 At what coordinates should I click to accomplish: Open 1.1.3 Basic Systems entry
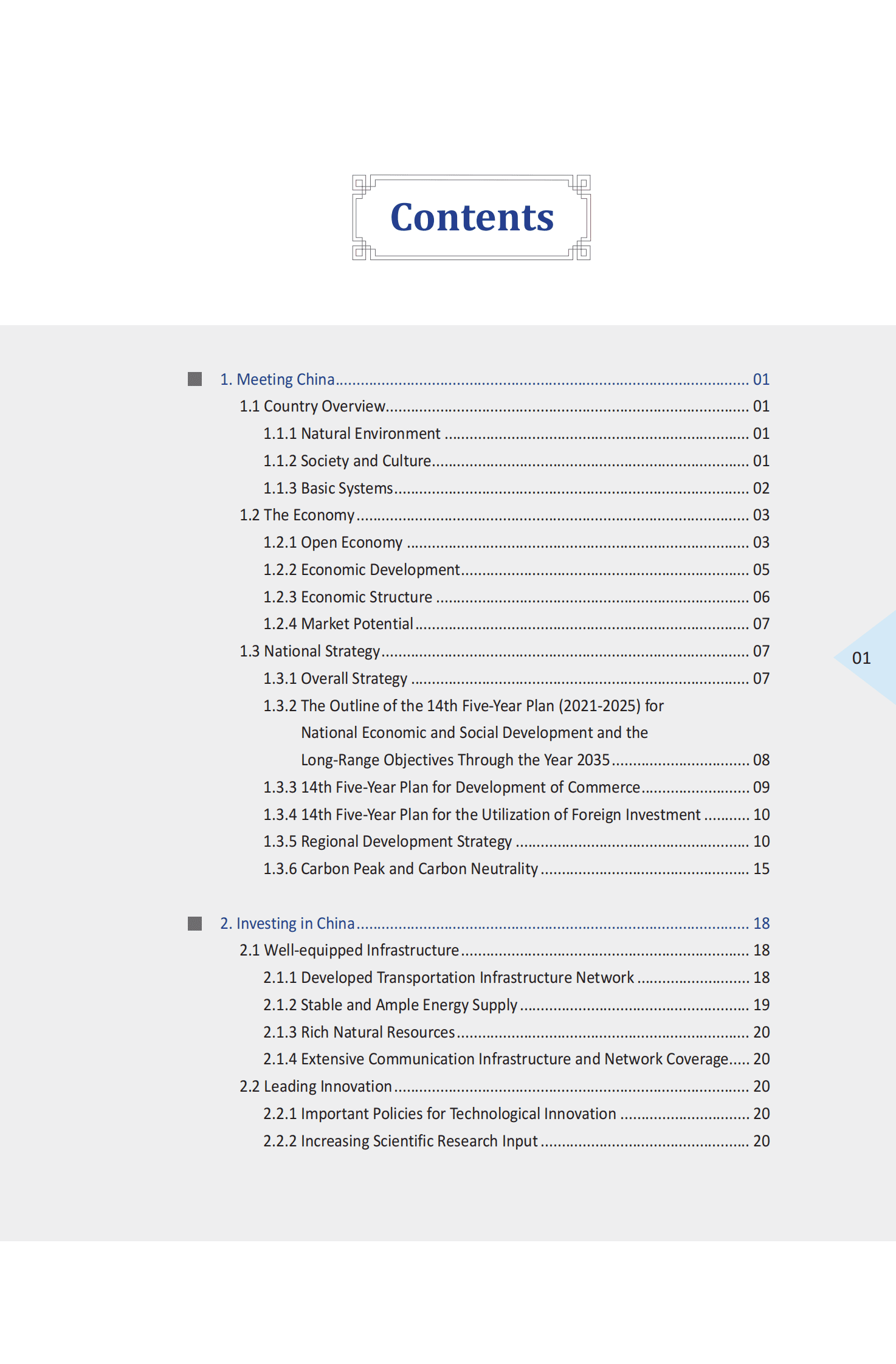pos(328,488)
